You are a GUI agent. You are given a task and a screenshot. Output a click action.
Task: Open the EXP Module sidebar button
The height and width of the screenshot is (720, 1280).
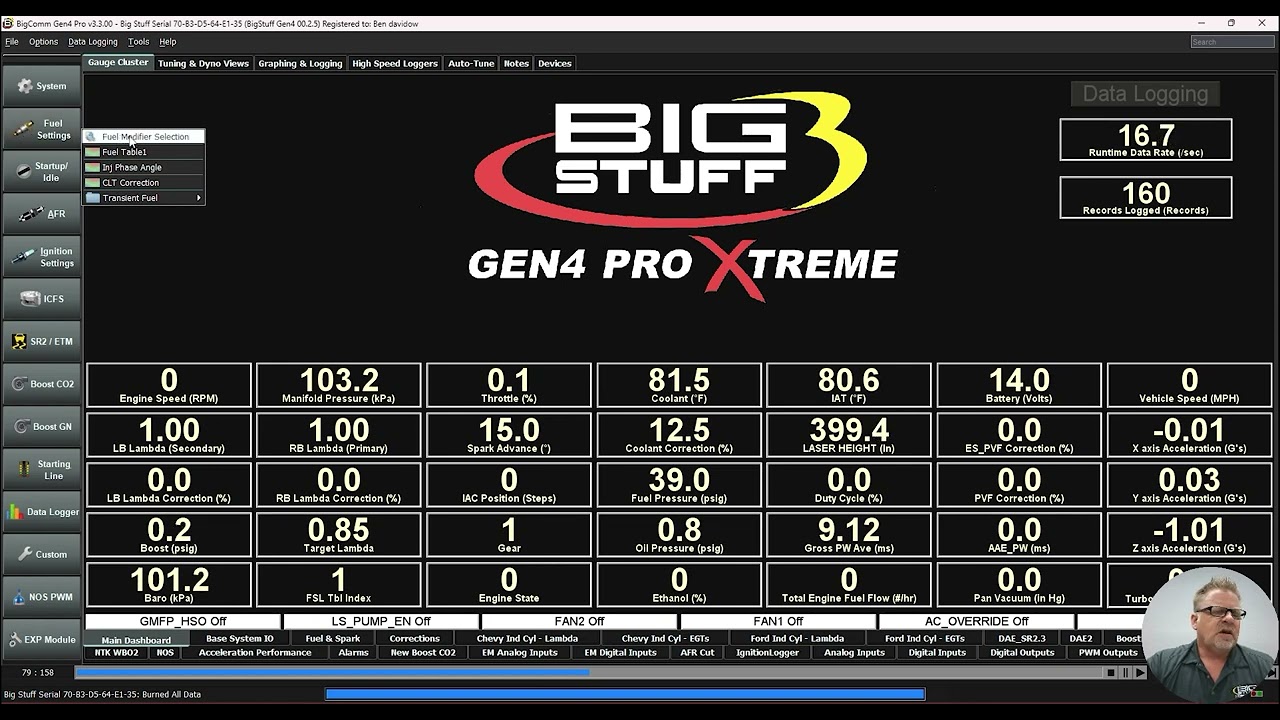41,639
